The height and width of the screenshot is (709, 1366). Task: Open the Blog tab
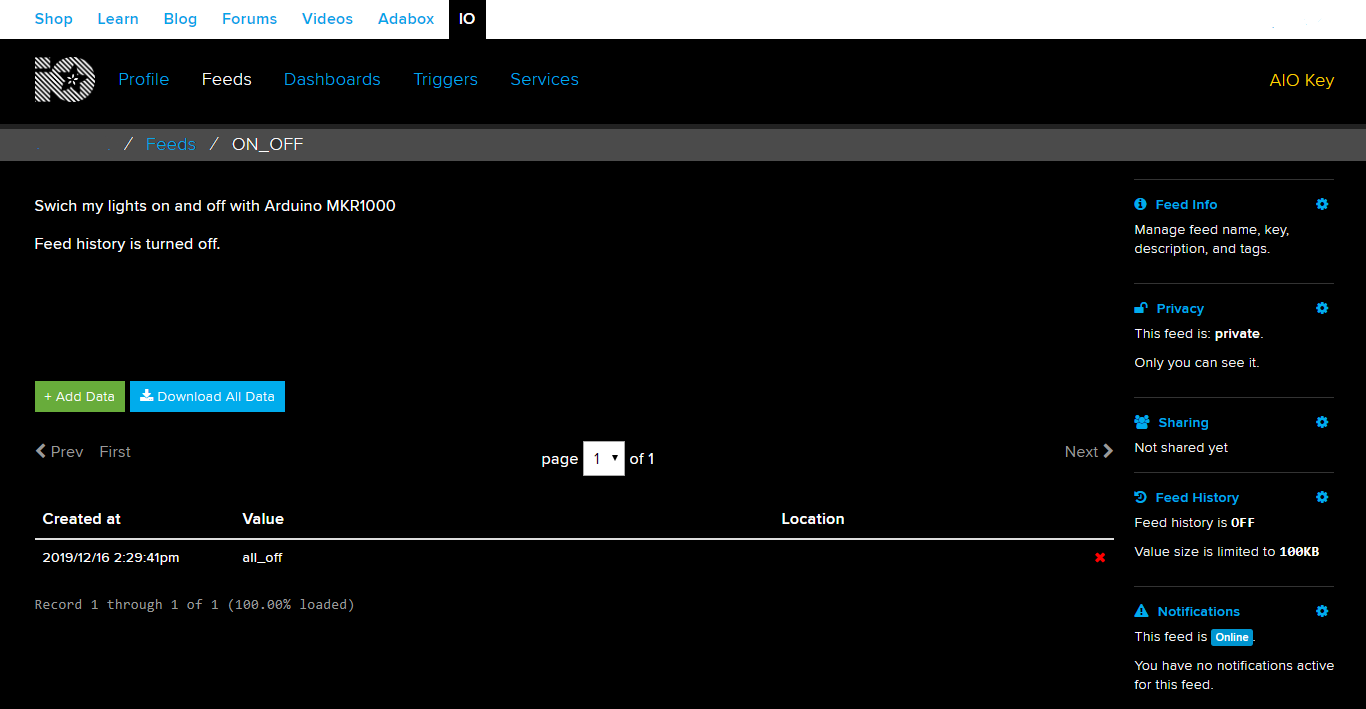180,19
